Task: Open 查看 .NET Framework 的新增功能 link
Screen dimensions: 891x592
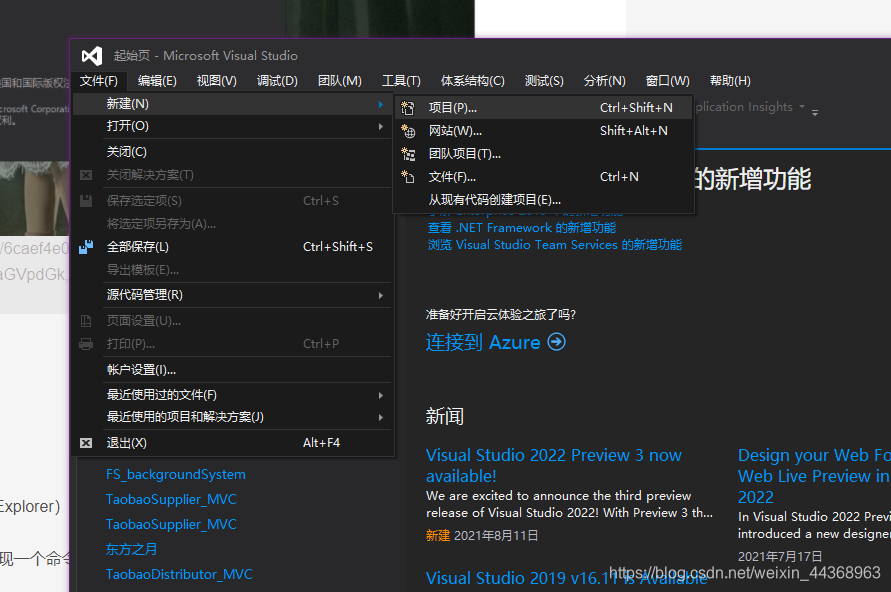Action: click(522, 228)
